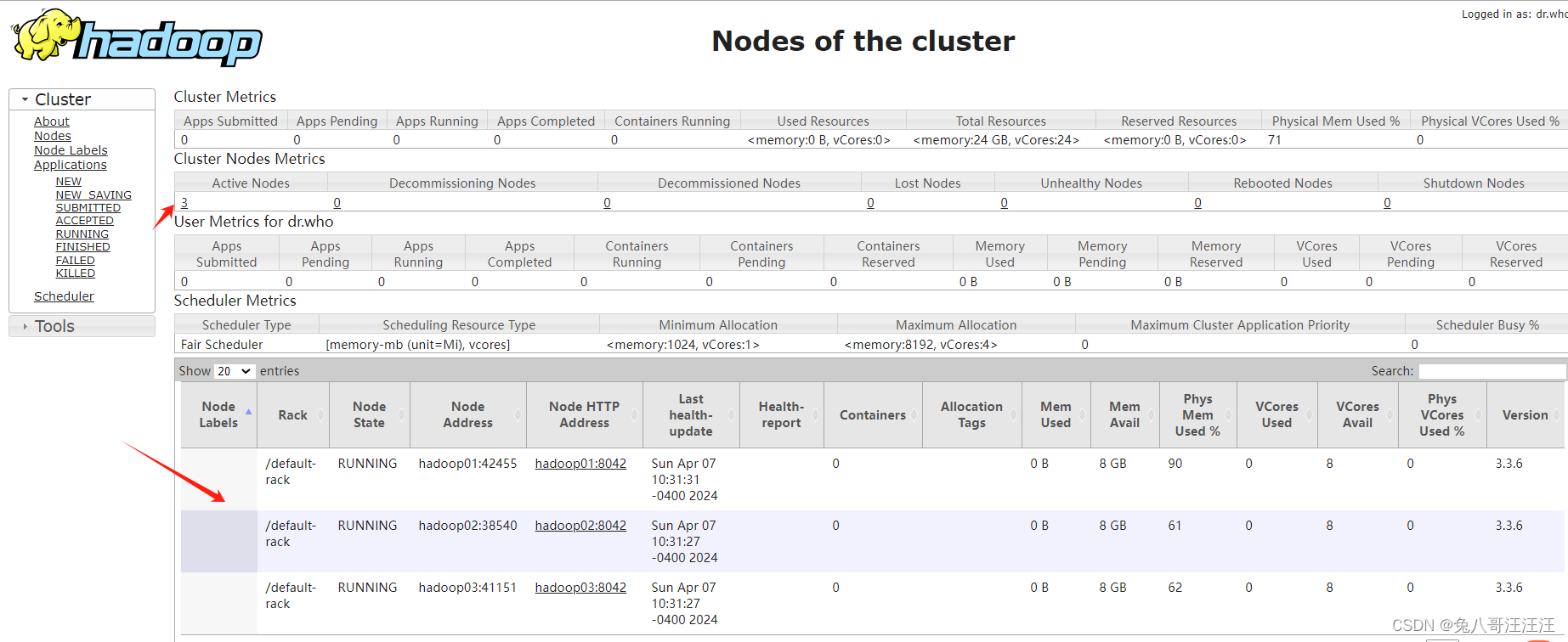Sort table by Containers column
This screenshot has width=1568, height=642.
[873, 414]
